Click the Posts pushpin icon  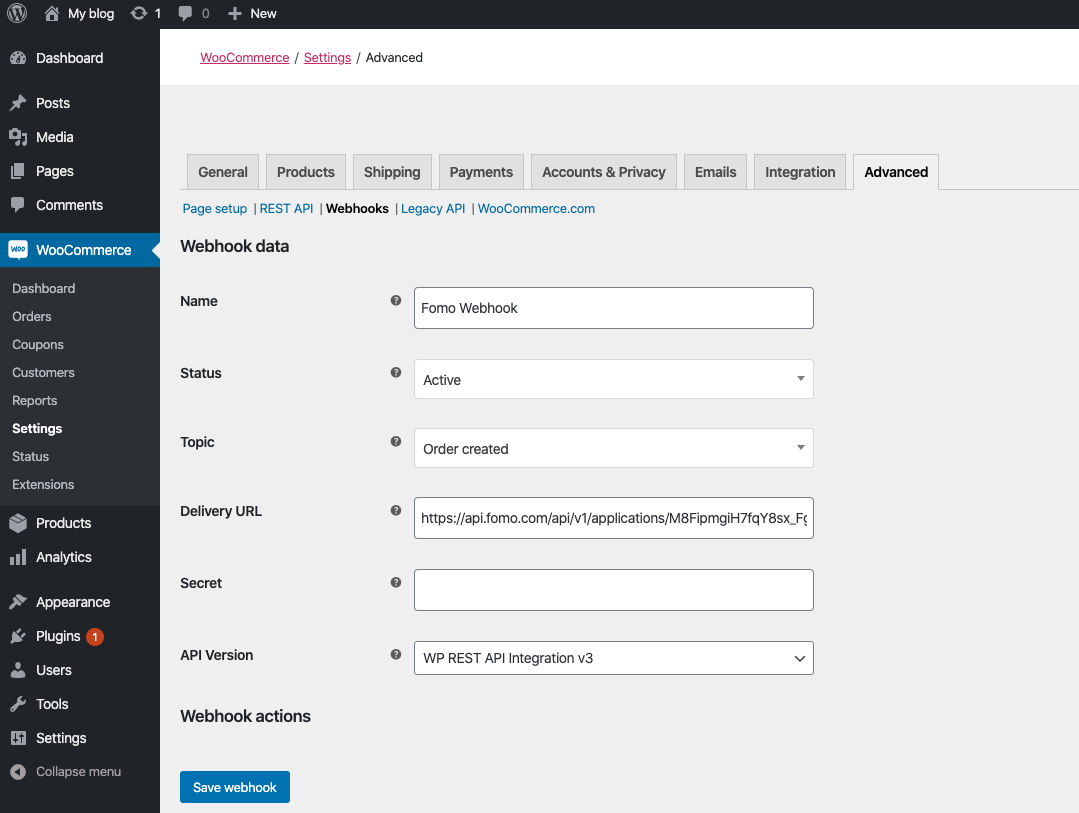pos(18,103)
